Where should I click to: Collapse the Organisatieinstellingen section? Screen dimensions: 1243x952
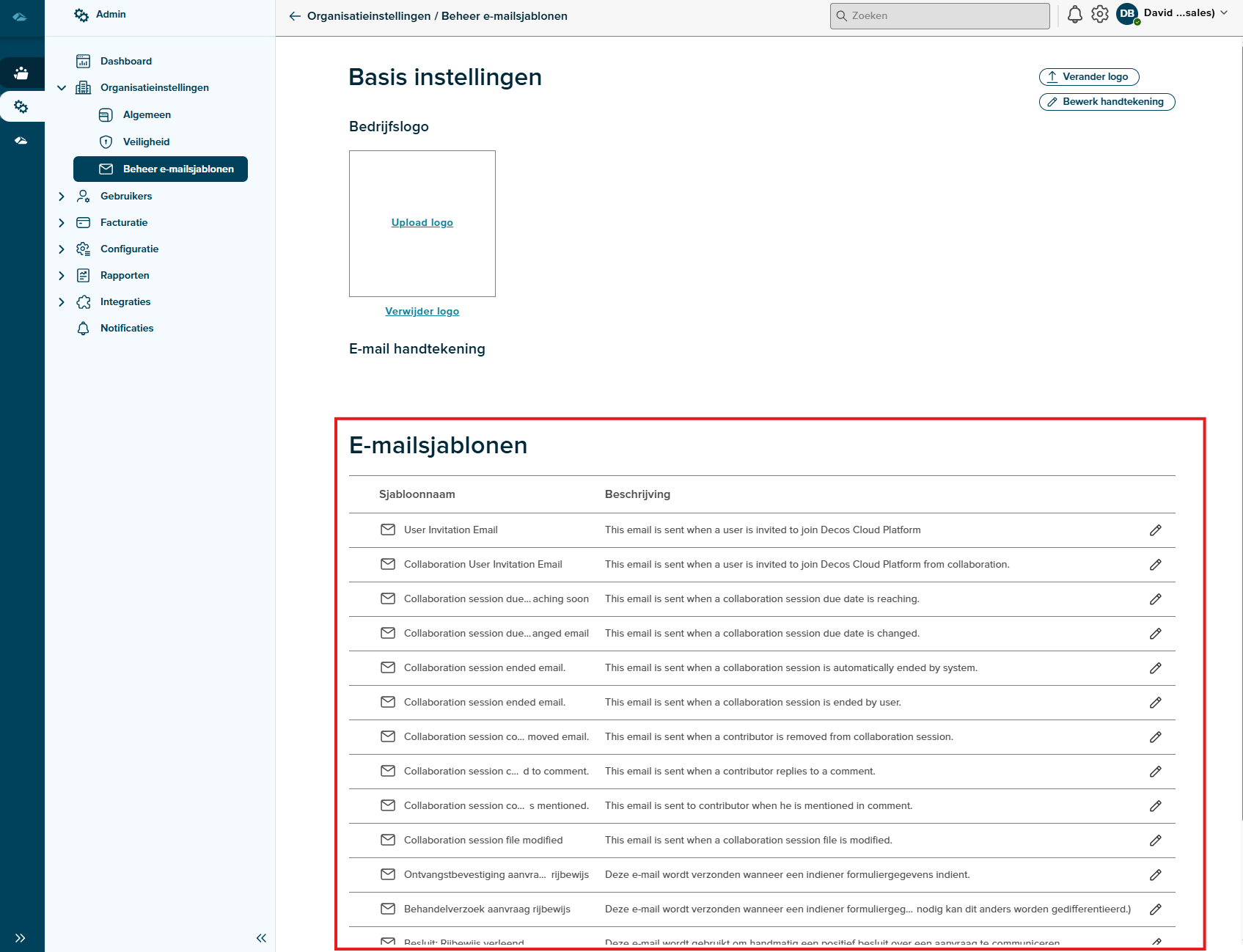(62, 87)
